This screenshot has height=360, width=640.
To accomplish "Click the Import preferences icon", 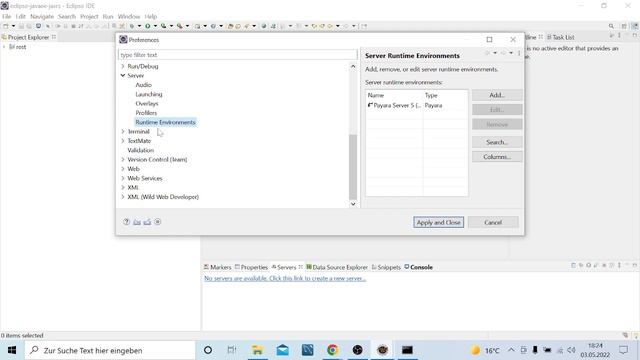I will click(137, 222).
